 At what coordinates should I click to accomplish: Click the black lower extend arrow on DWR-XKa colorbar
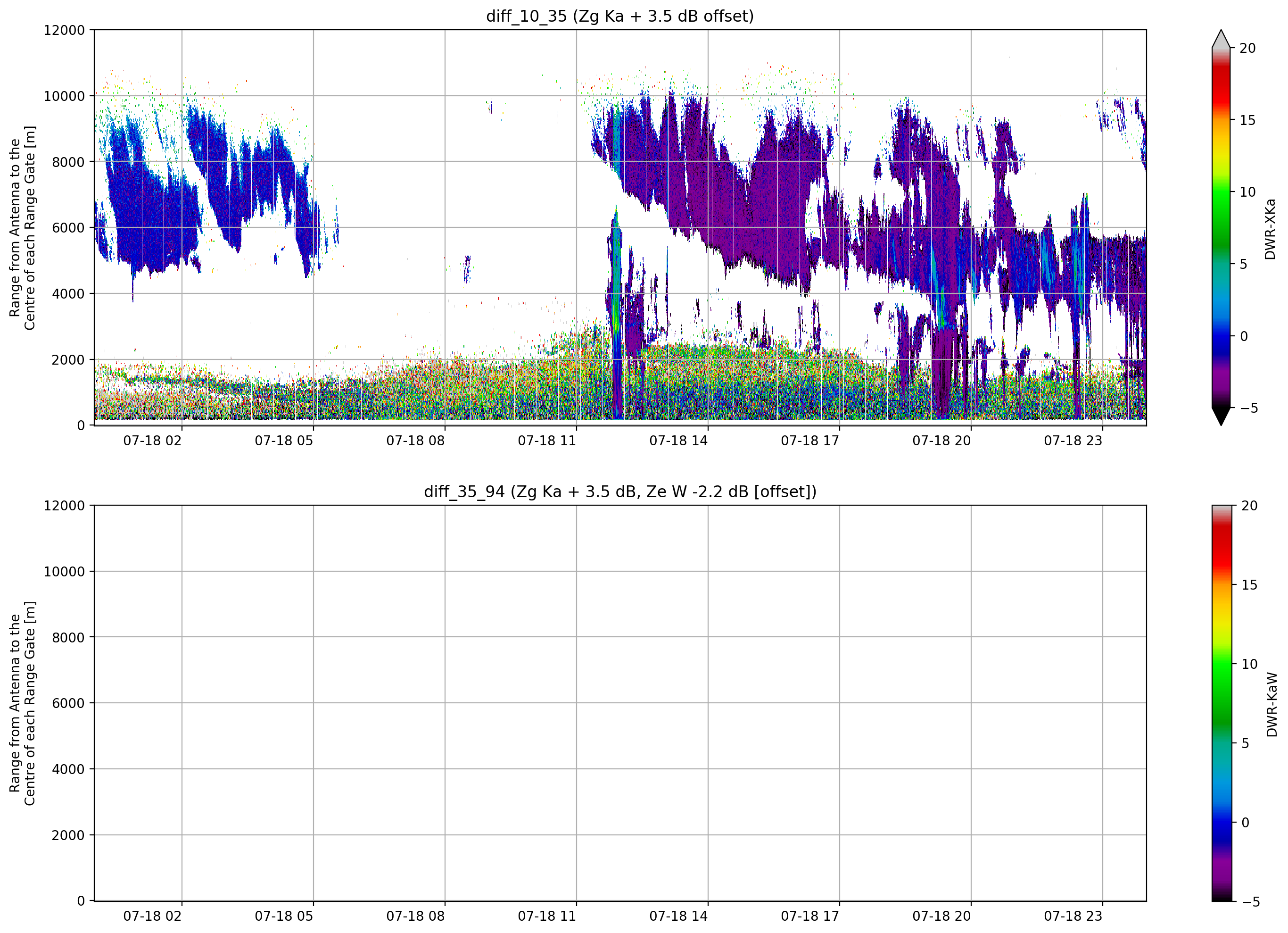(x=1221, y=416)
